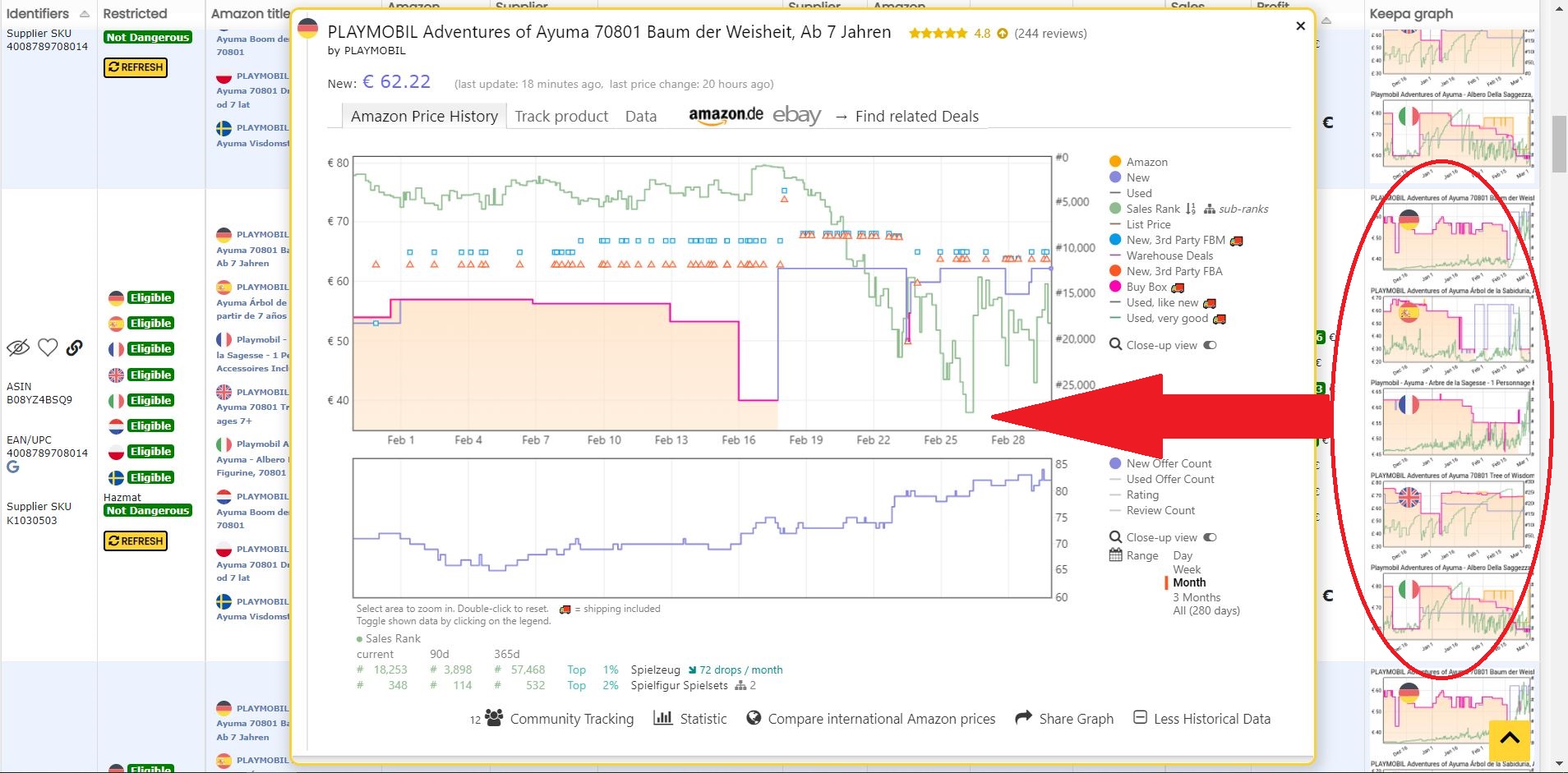1568x773 pixels.
Task: Compare international Amazon prices
Action: click(881, 719)
